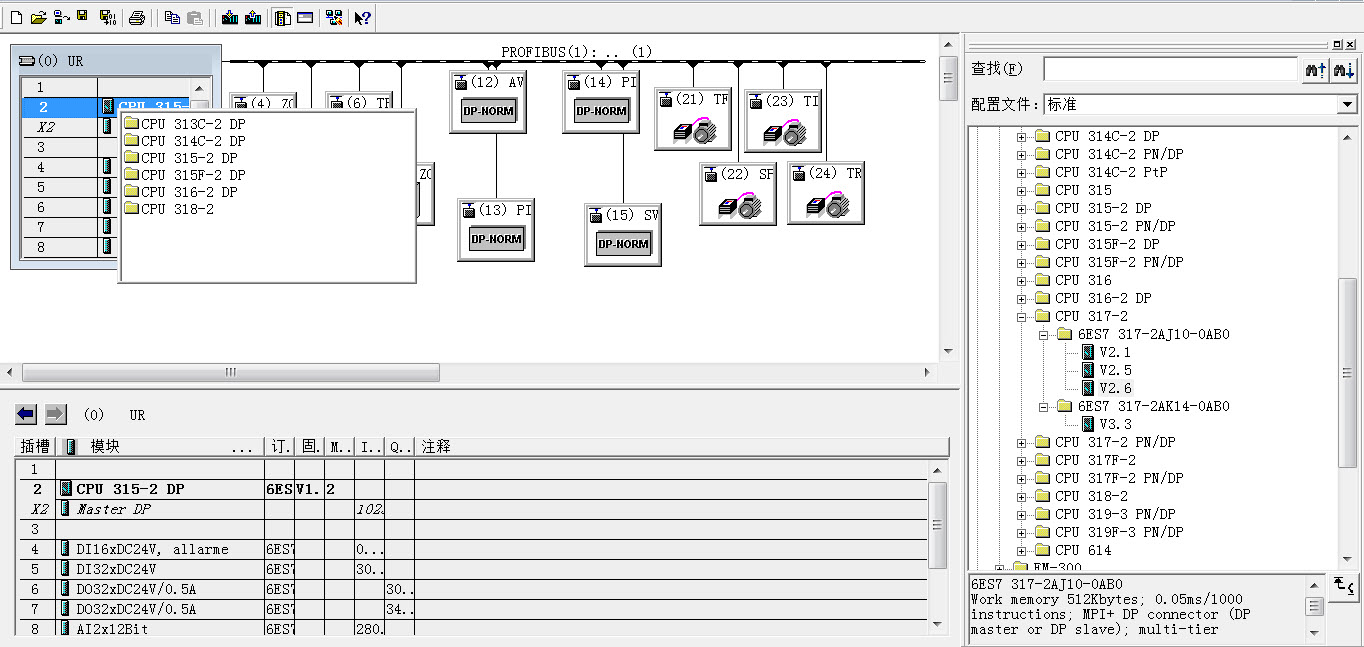Viewport: 1364px width, 647px height.
Task: Select V2.6 under 6ES7 317-2AJ10-0AB0
Action: 1115,388
